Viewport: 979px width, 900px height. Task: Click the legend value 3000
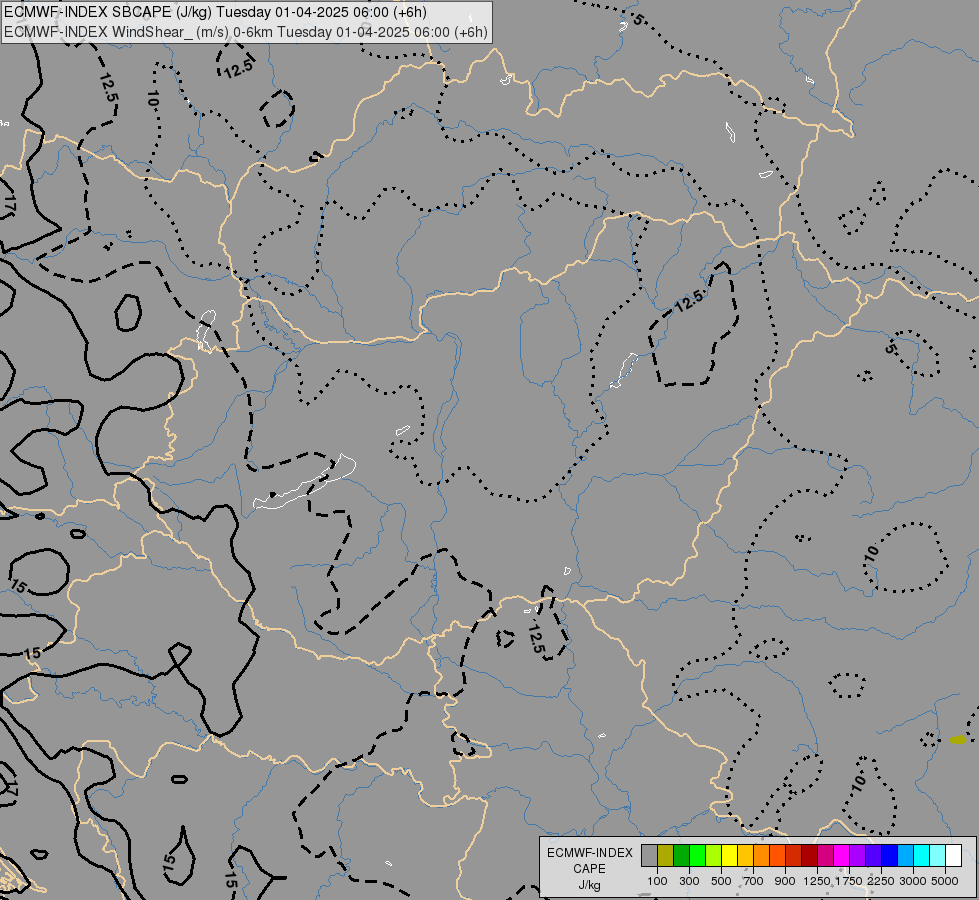tap(913, 881)
